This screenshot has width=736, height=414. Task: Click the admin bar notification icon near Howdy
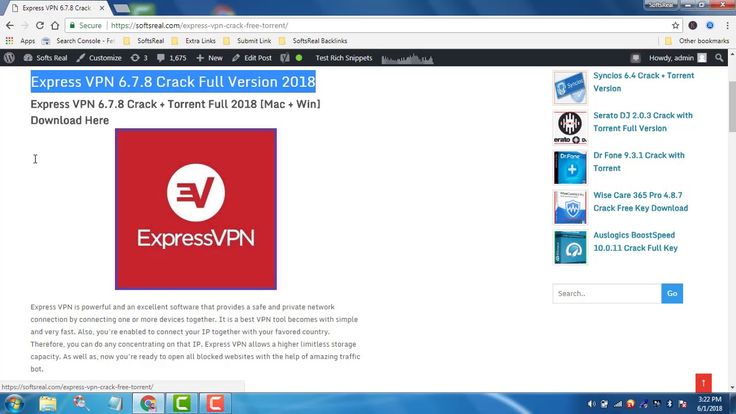[x=636, y=58]
